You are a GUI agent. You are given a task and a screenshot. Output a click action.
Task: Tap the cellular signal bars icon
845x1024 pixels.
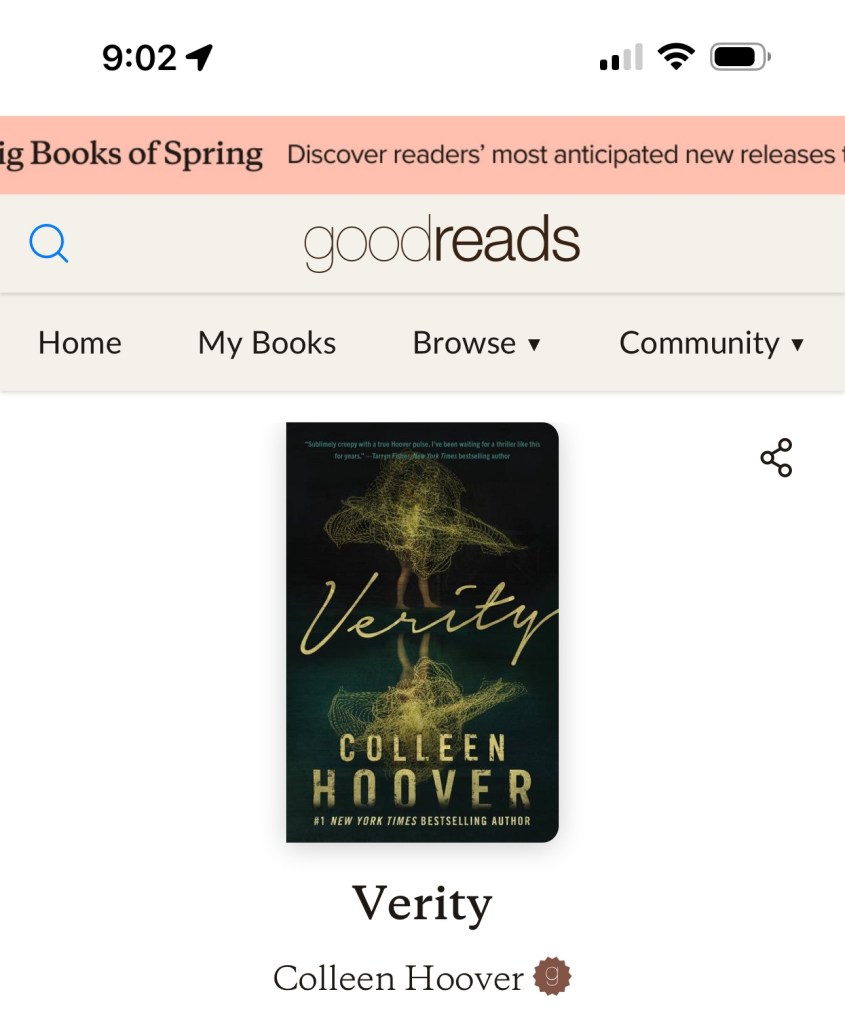pos(622,57)
